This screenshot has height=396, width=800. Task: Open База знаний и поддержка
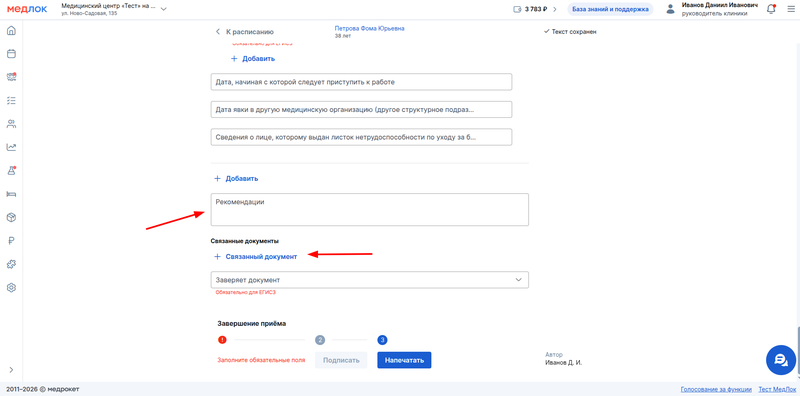[x=610, y=9]
